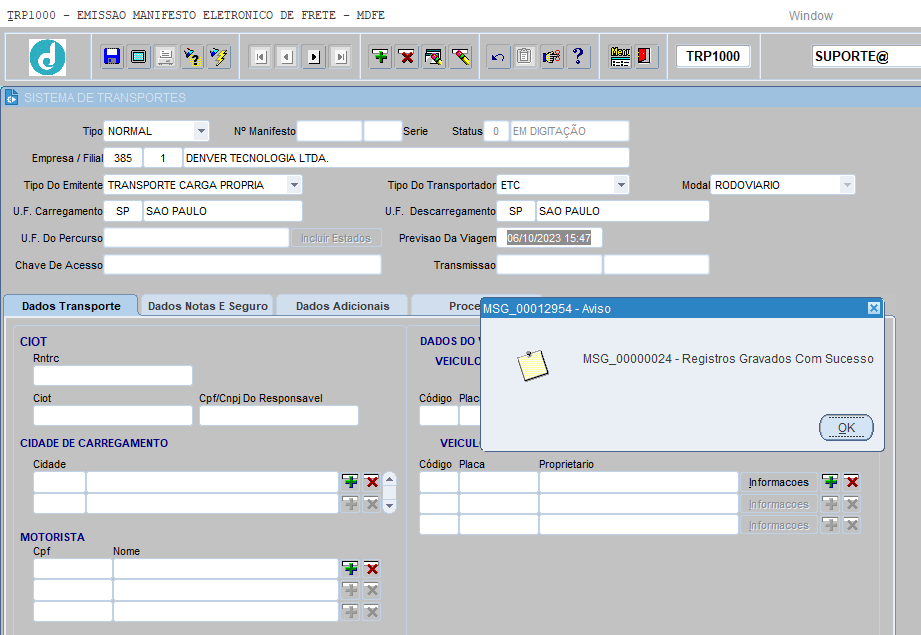This screenshot has height=635, width=921.
Task: Click the red exit door icon
Action: coord(646,57)
